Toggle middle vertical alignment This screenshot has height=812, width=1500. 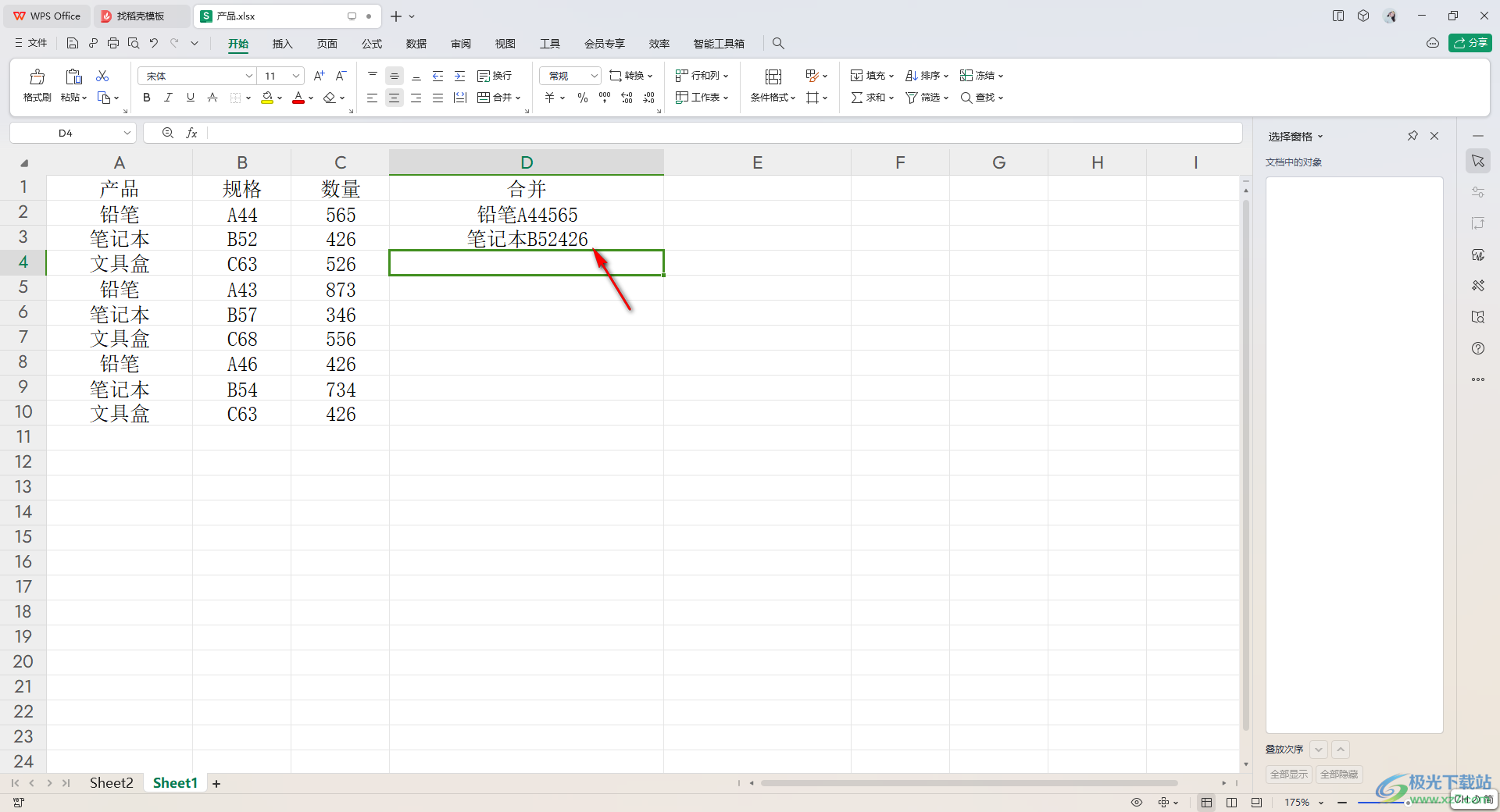(x=395, y=76)
